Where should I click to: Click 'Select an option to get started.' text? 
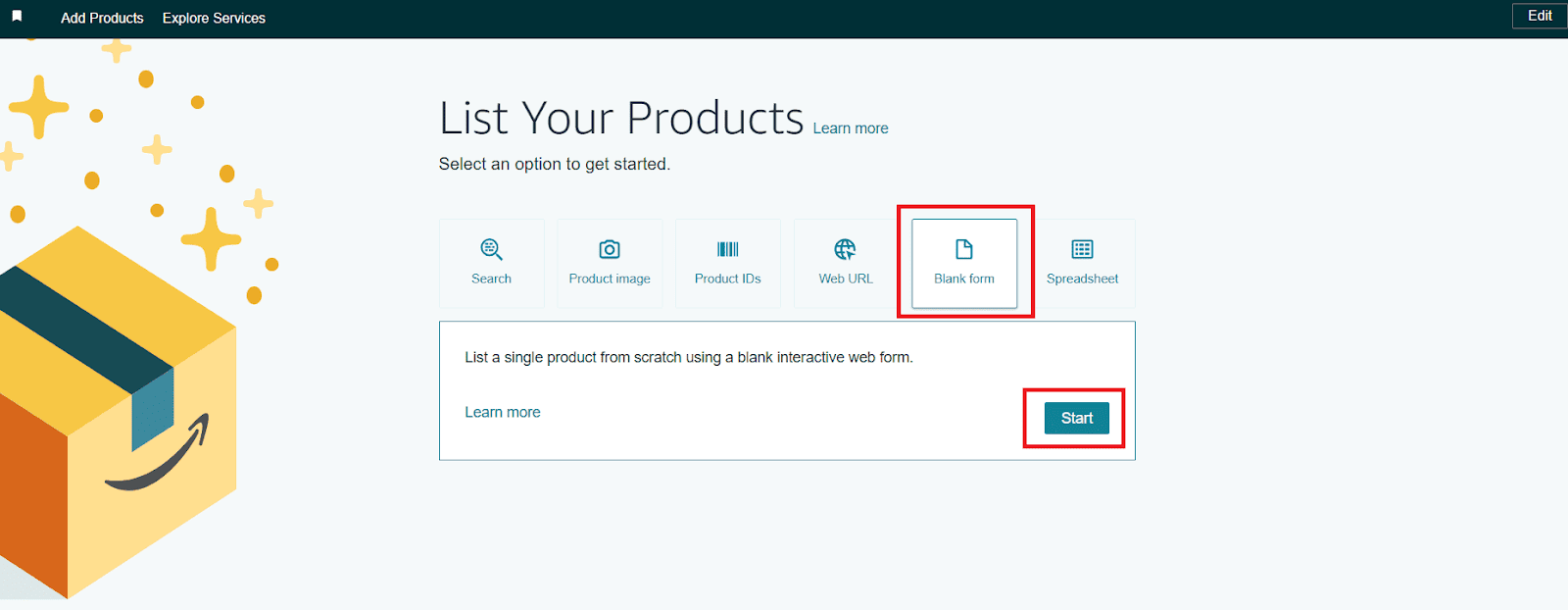point(555,164)
